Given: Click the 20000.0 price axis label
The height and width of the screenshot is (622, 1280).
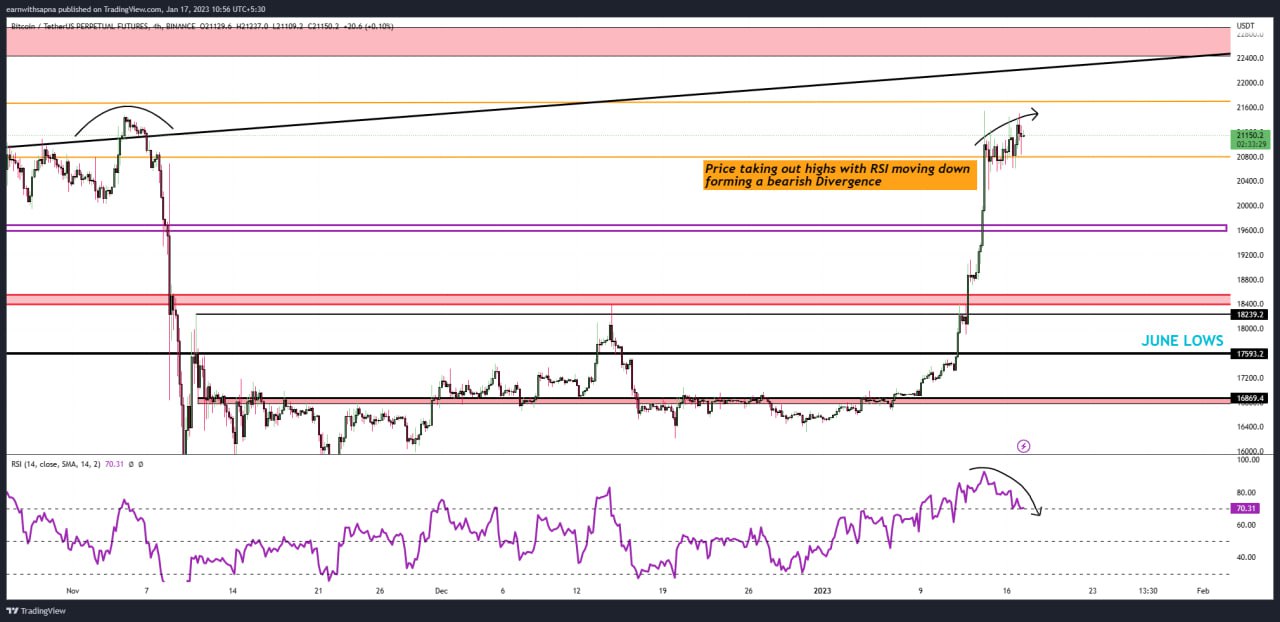Looking at the screenshot, I should coord(1250,205).
